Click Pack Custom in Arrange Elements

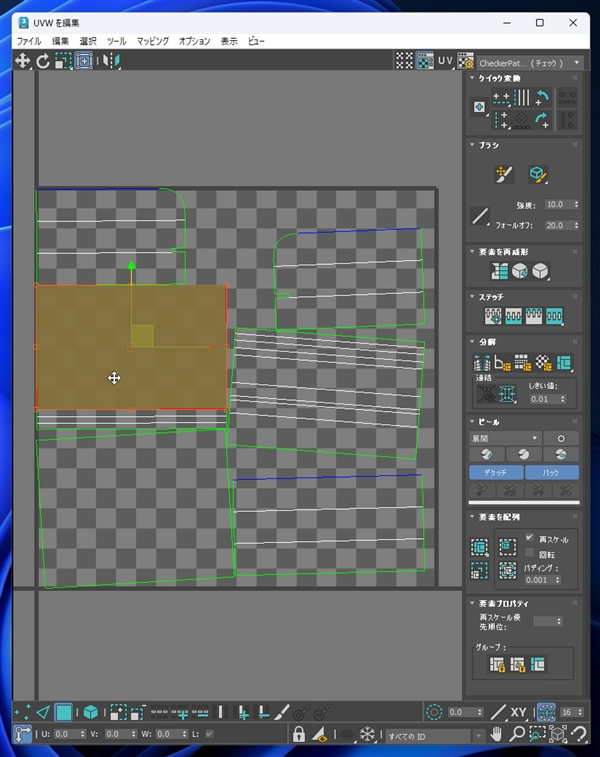click(x=479, y=547)
